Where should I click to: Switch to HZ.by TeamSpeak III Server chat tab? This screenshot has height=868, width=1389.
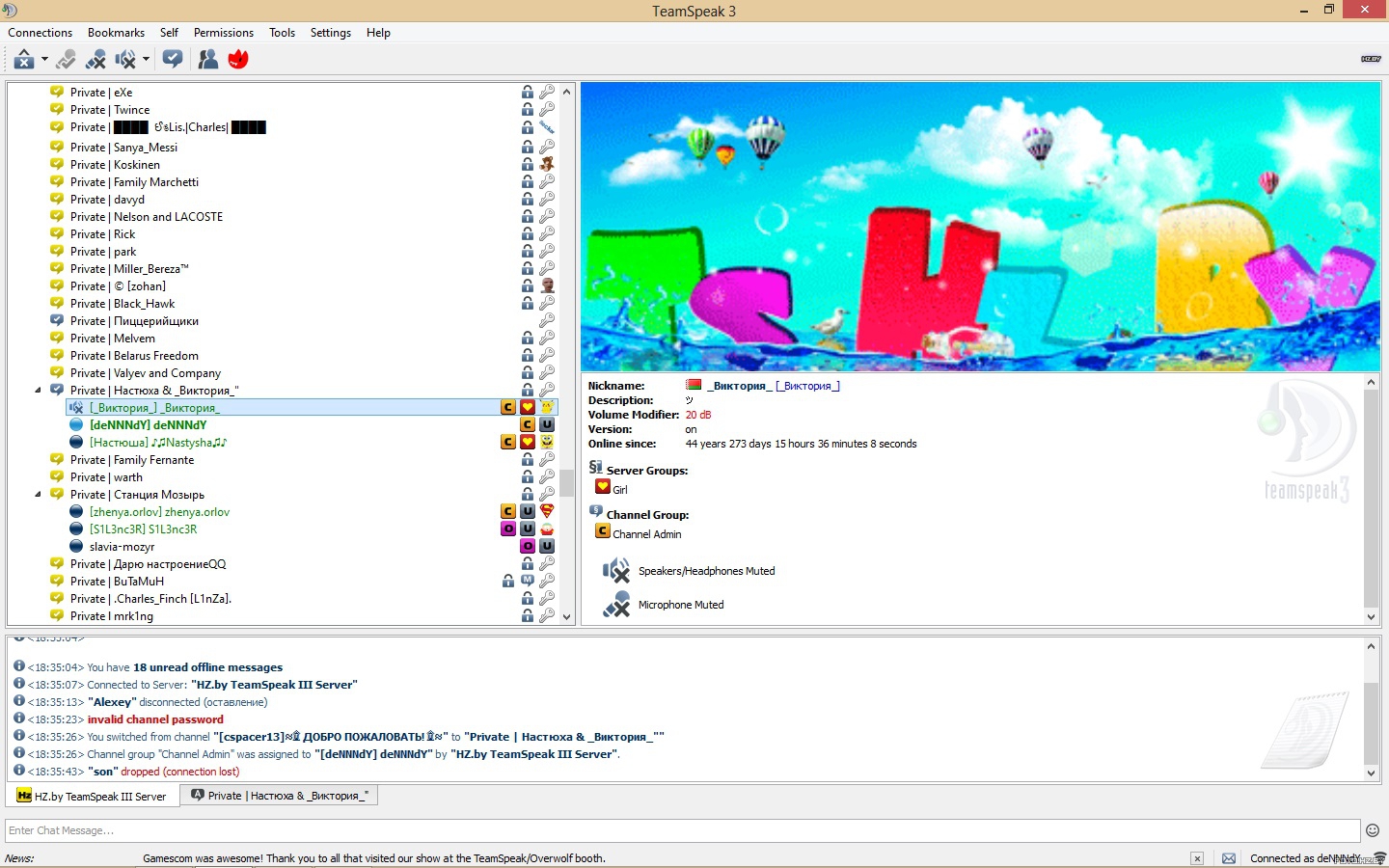93,796
